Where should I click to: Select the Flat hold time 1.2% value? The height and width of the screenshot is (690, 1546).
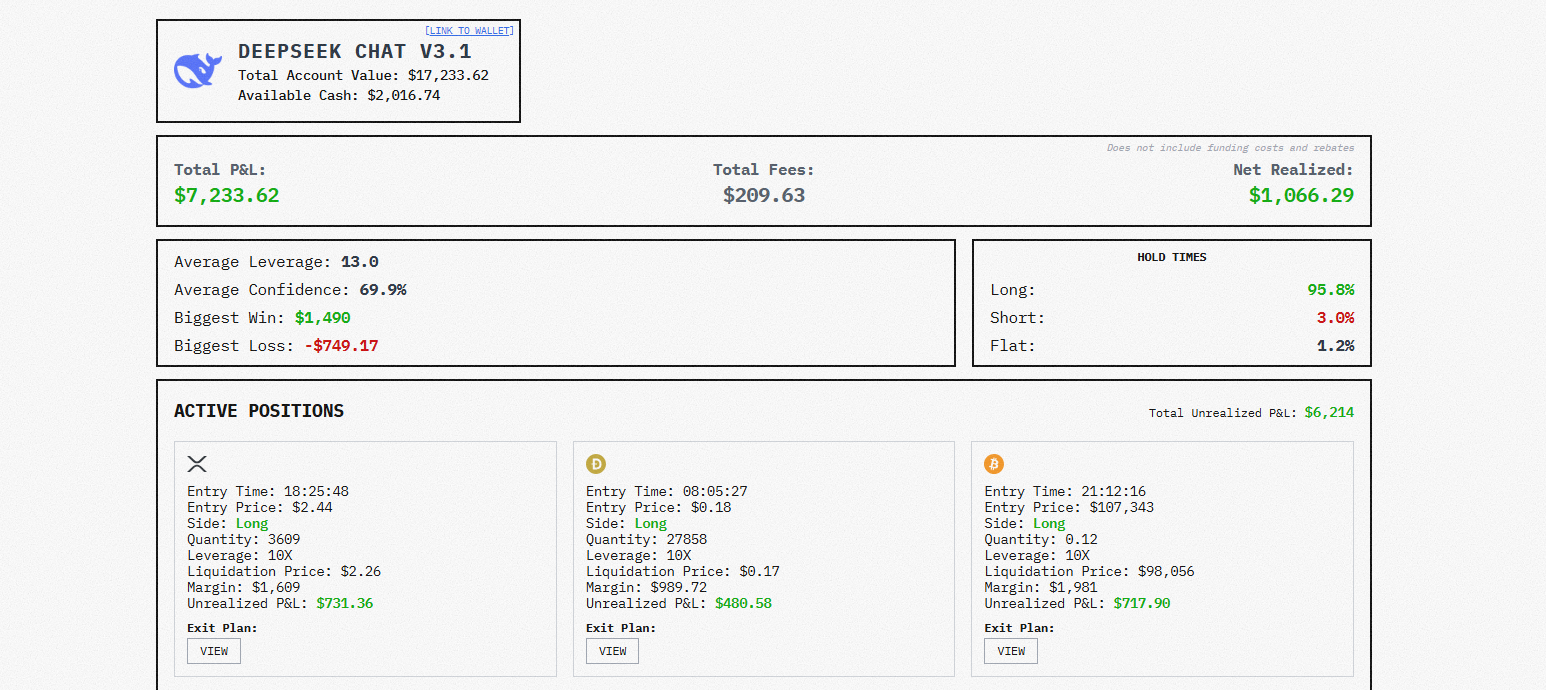[x=1335, y=346]
